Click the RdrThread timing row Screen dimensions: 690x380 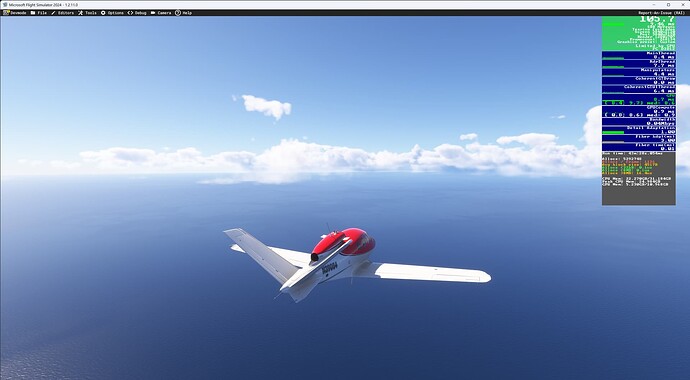coord(639,64)
